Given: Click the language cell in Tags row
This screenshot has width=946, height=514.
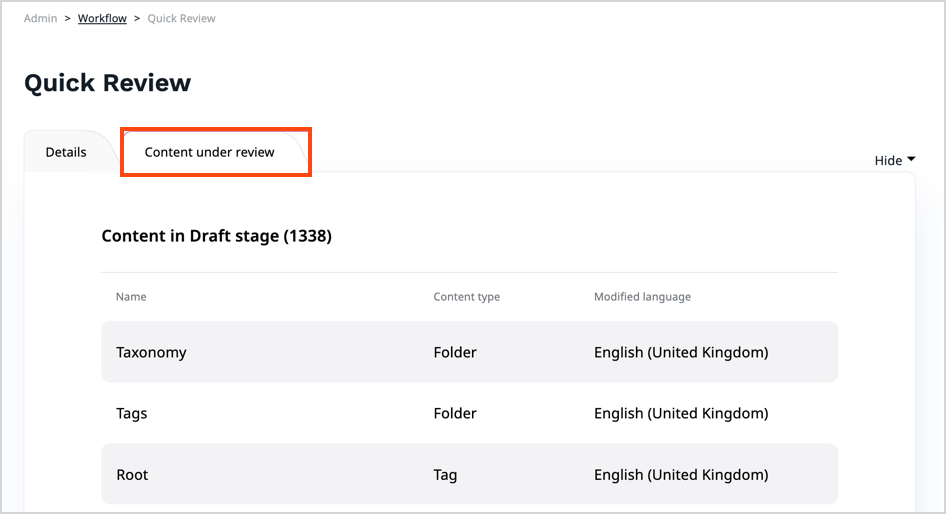Looking at the screenshot, I should click(681, 413).
